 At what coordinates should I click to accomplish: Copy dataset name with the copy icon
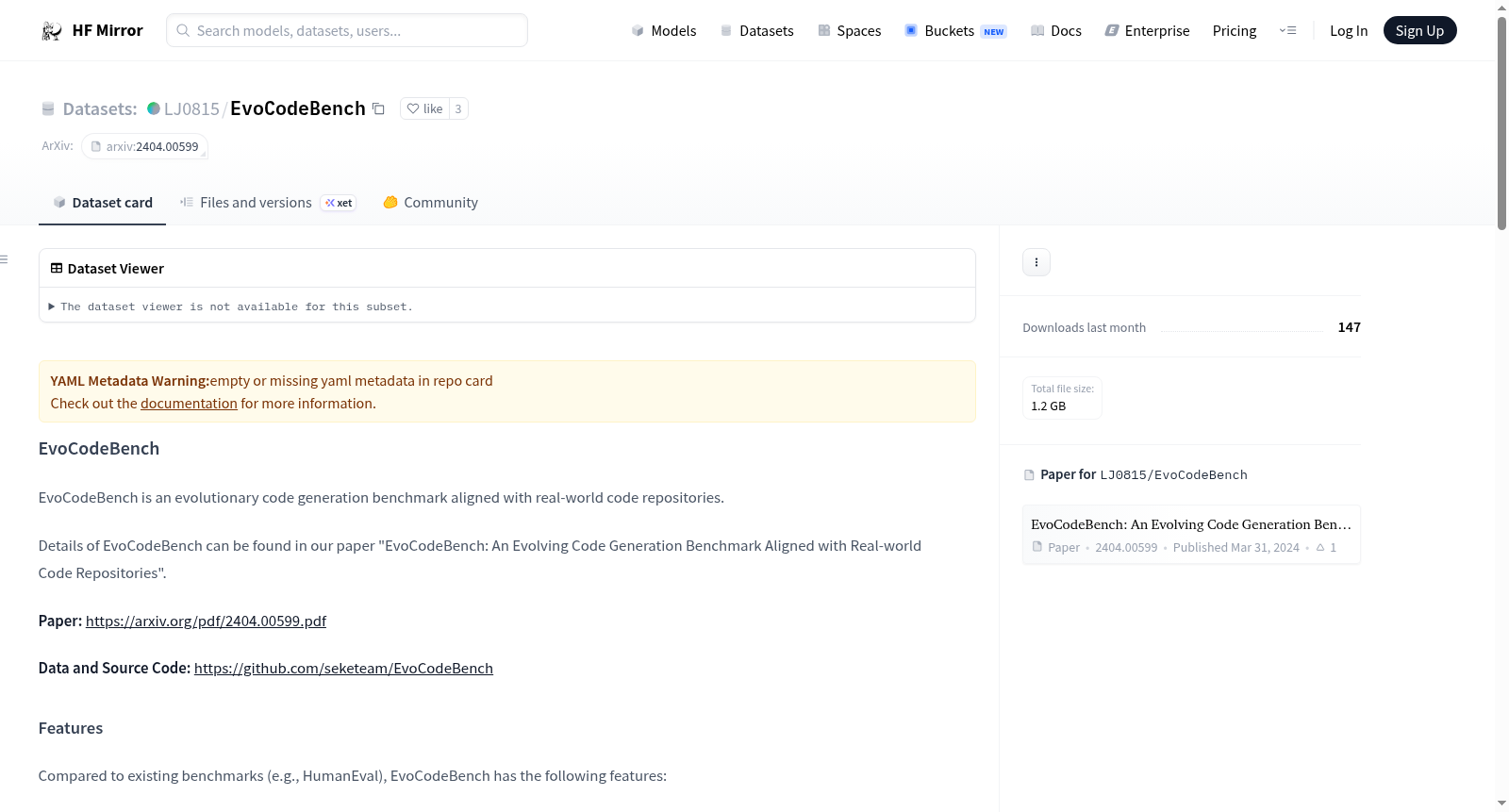(x=378, y=108)
